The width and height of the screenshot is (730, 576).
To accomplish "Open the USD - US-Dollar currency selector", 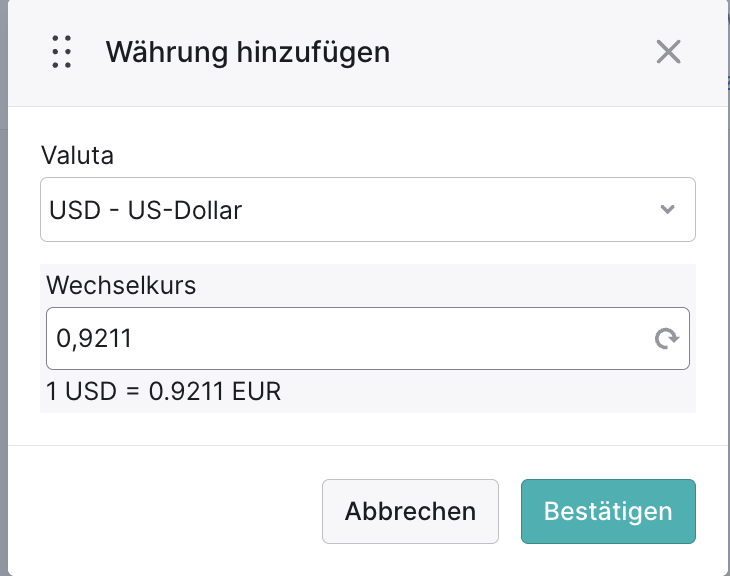I will pyautogui.click(x=368, y=210).
